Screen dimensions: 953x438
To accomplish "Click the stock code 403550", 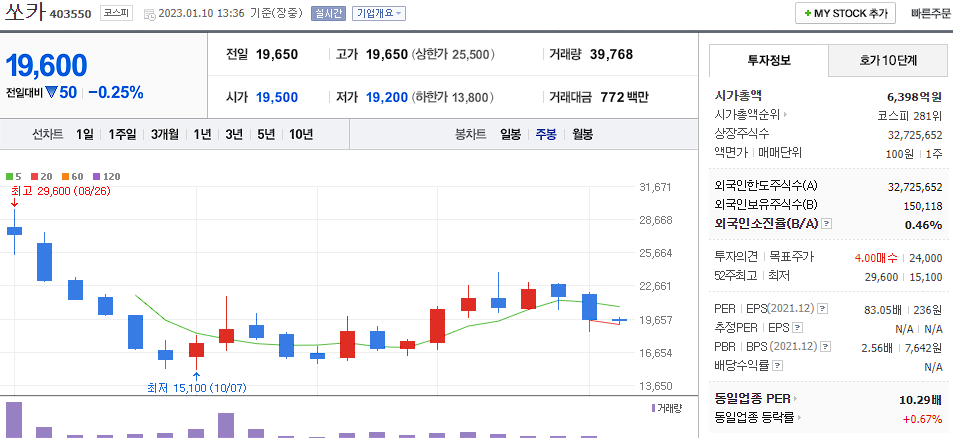I will click(x=70, y=13).
